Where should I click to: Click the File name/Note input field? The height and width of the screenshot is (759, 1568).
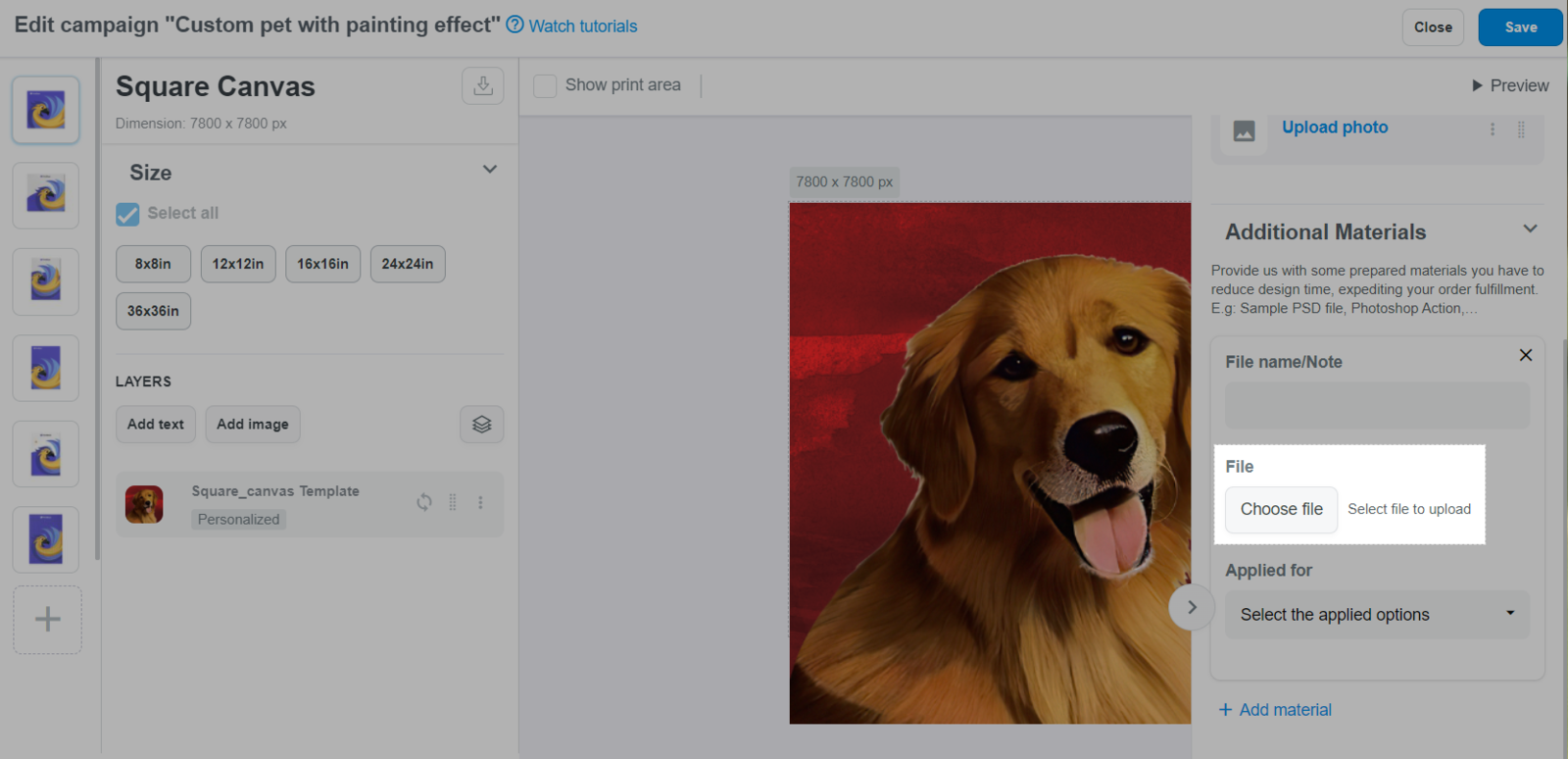click(1377, 405)
